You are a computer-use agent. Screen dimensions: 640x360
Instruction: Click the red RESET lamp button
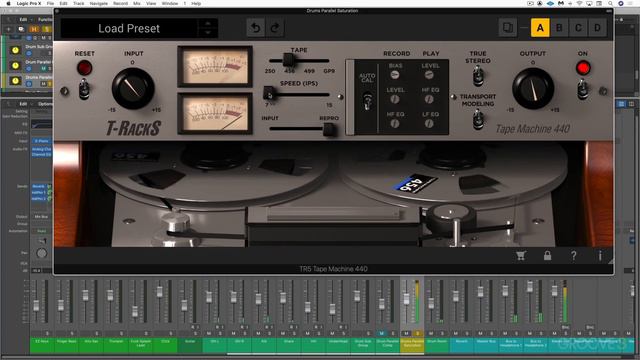[x=84, y=68]
